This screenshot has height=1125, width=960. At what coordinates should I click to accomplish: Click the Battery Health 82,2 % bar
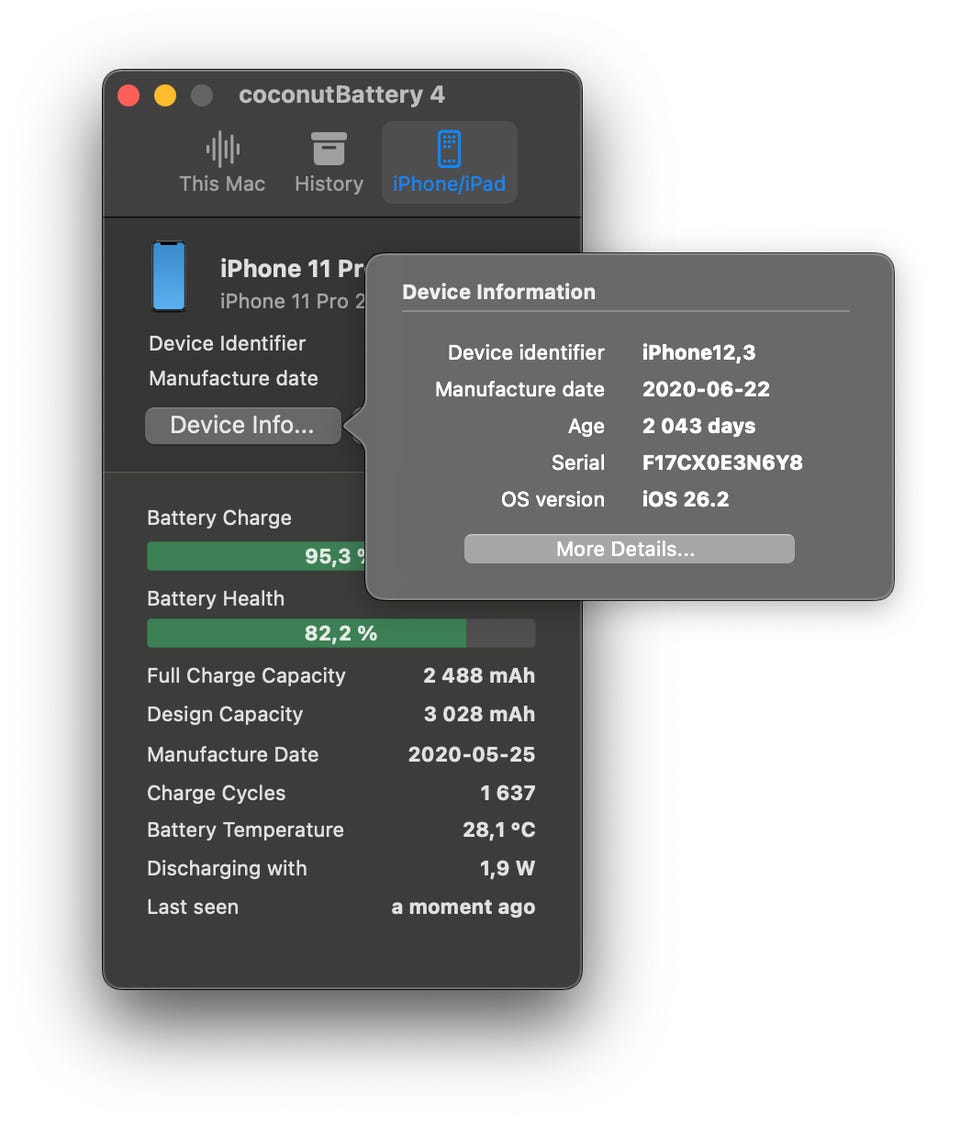coord(341,634)
